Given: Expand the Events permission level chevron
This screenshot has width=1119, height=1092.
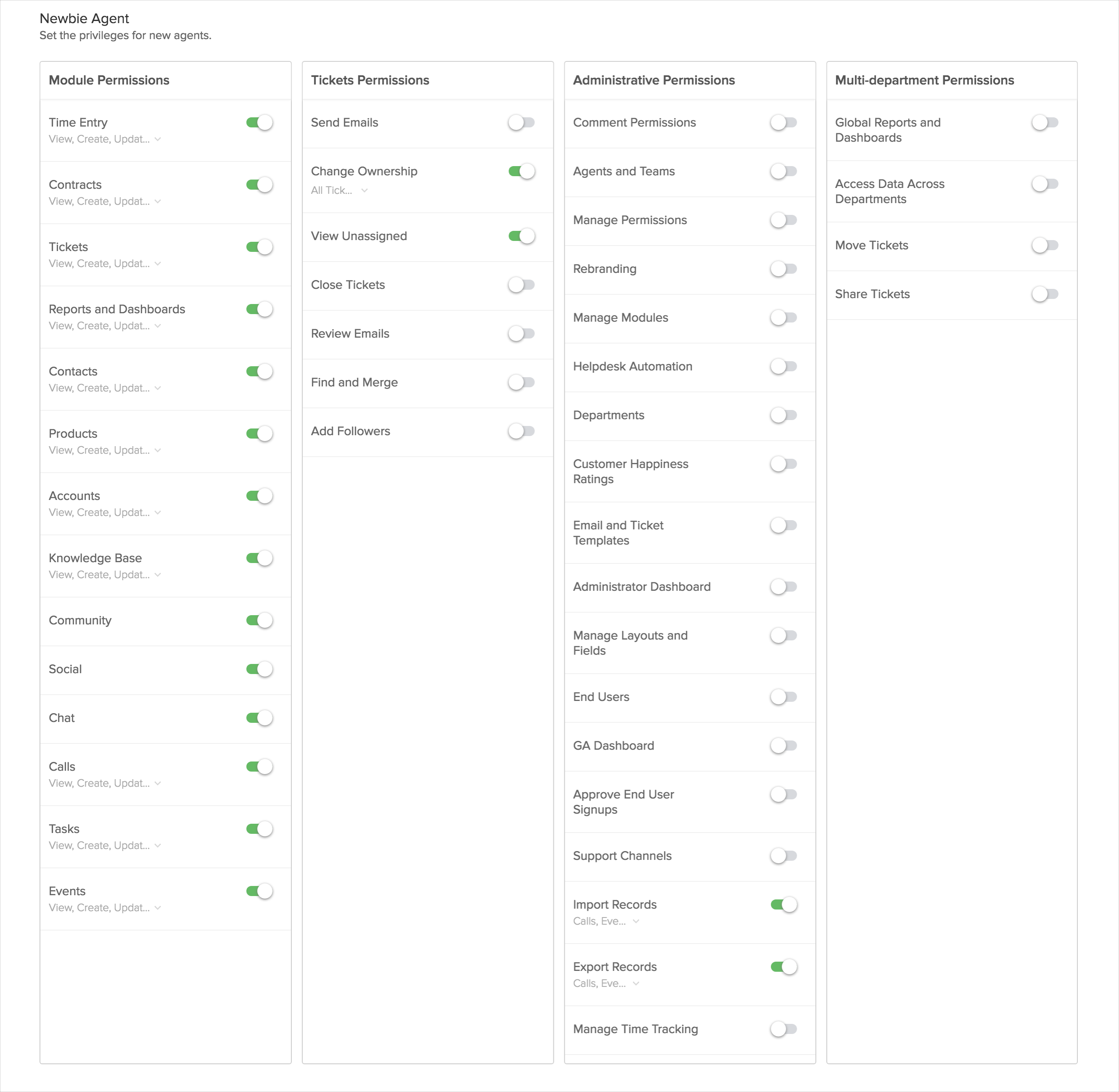Looking at the screenshot, I should pos(158,907).
